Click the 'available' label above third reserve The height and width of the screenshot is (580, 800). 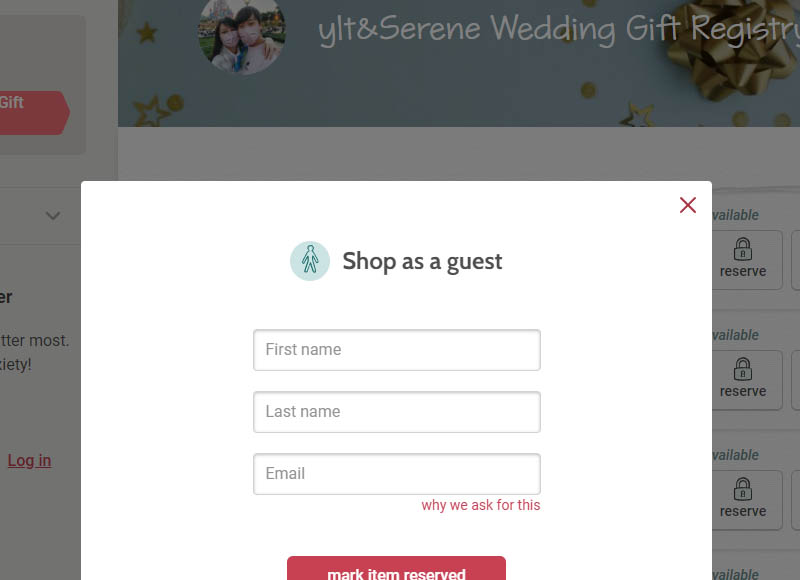(x=735, y=455)
